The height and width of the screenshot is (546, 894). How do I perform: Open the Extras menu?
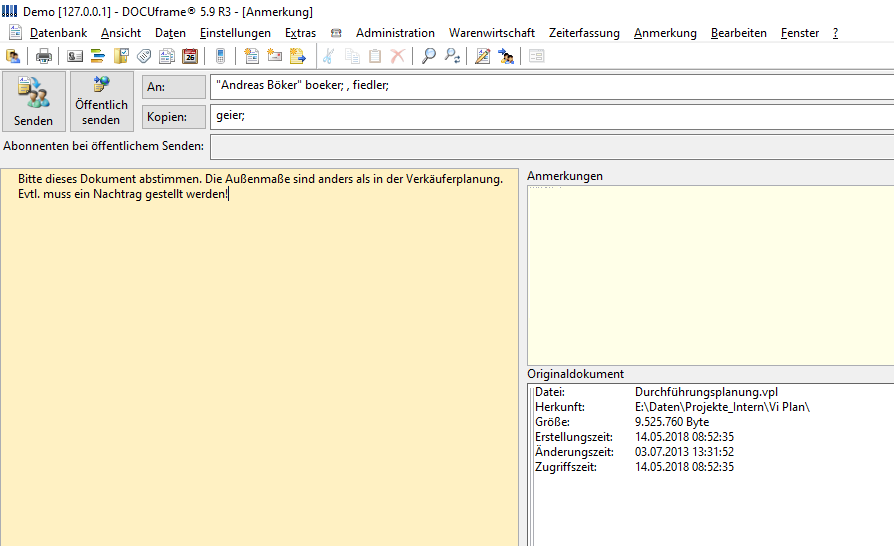[300, 33]
